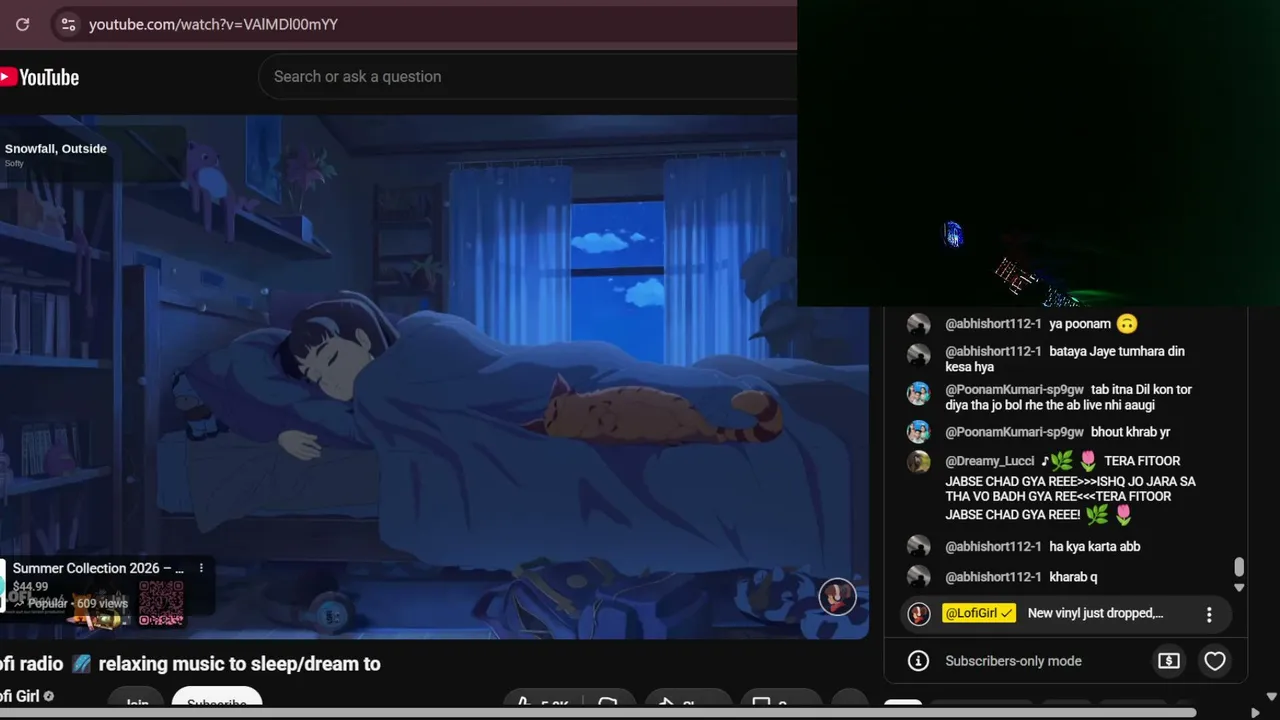Click the Lofi Girl channel watermark on video
Image resolution: width=1280 pixels, height=720 pixels.
click(837, 597)
